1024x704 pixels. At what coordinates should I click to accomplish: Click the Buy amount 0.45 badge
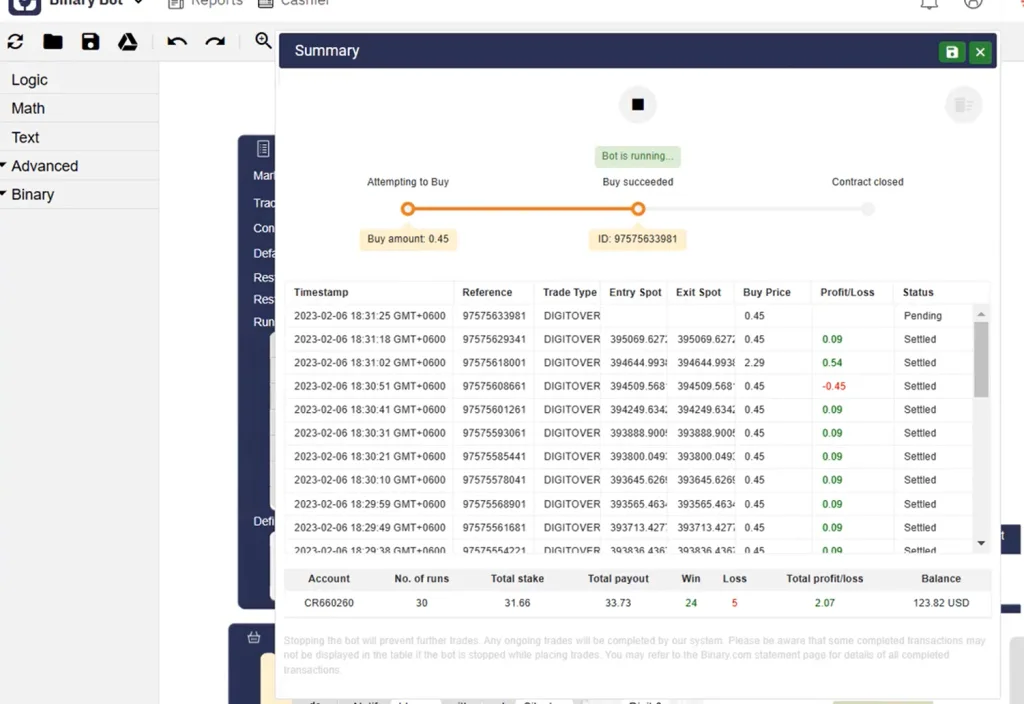(x=408, y=239)
